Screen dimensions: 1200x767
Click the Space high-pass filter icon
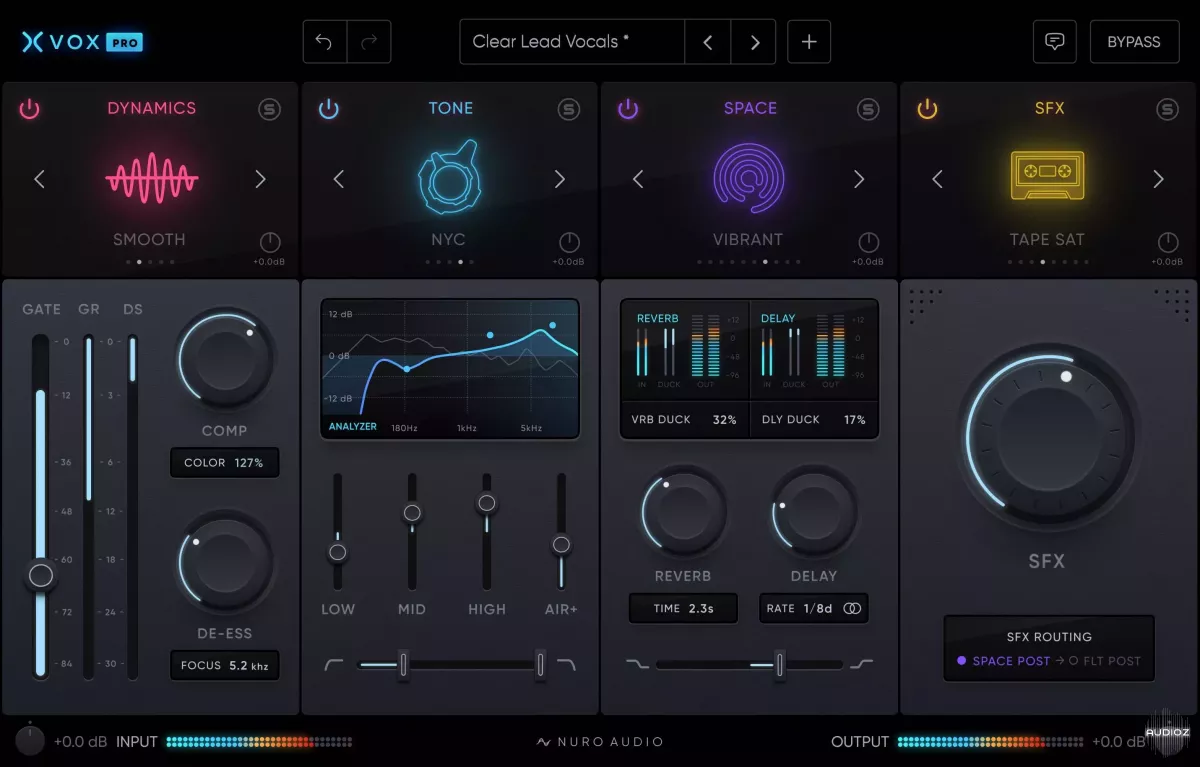click(x=862, y=664)
